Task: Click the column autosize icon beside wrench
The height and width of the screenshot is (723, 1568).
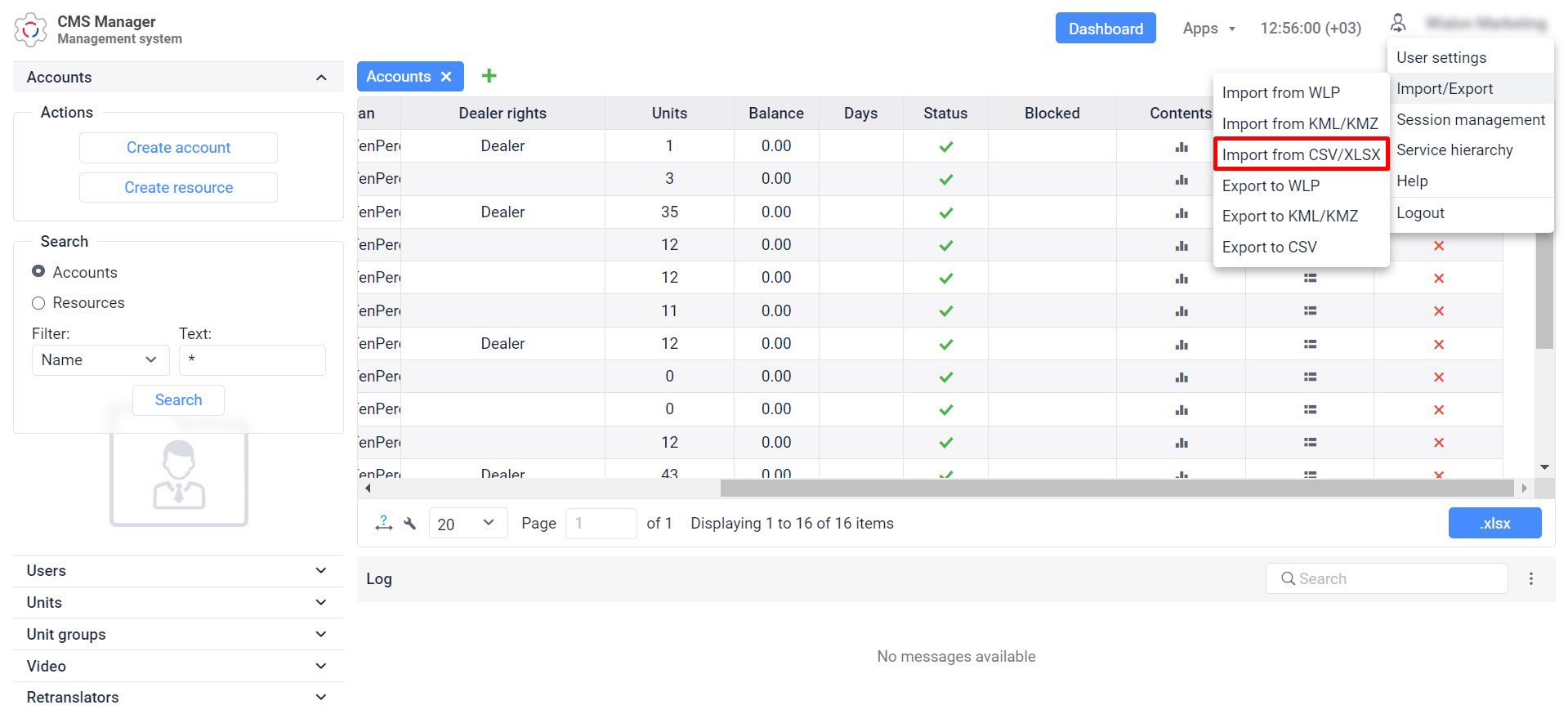Action: 383,524
